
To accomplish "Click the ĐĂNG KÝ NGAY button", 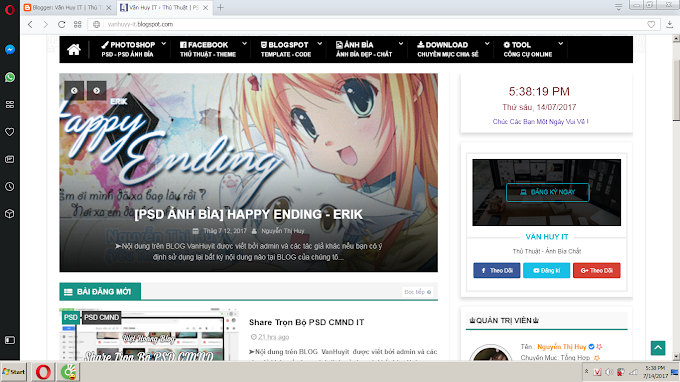I will (x=547, y=192).
